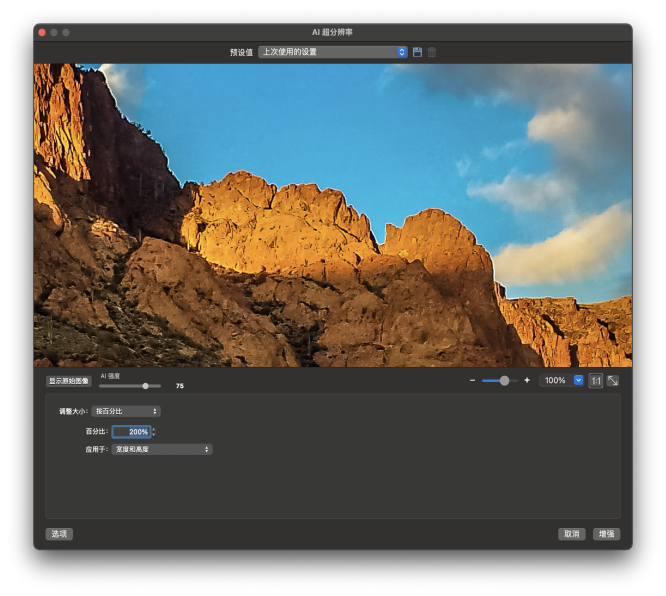Click the 取消 cancel button
The width and height of the screenshot is (666, 596).
point(571,534)
